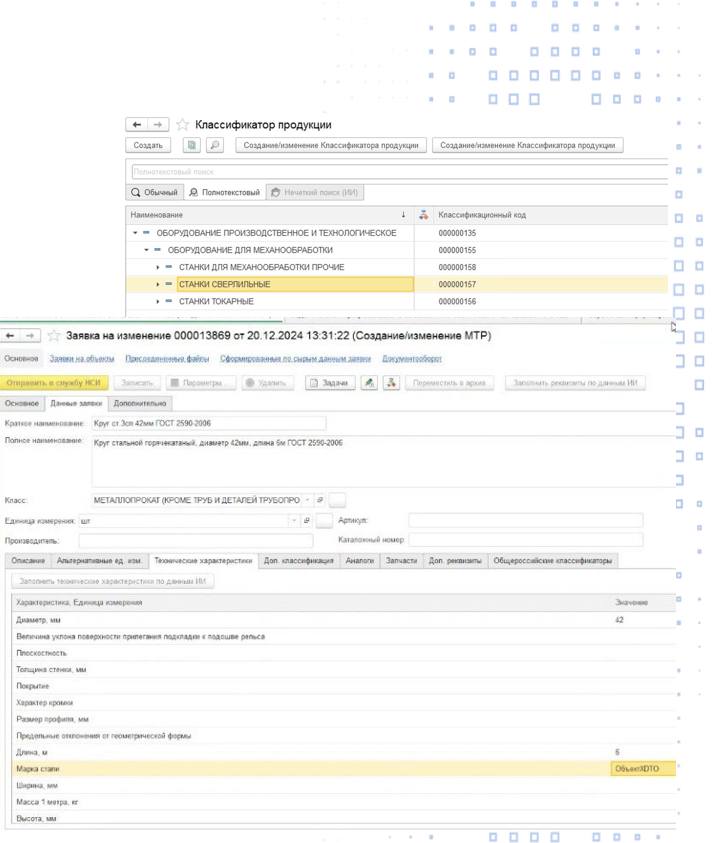Click the folder icon of СТАНКИ СВЕРЛИЛЬНЫЕ row
Screen dimensions: 712x843
(x=169, y=284)
